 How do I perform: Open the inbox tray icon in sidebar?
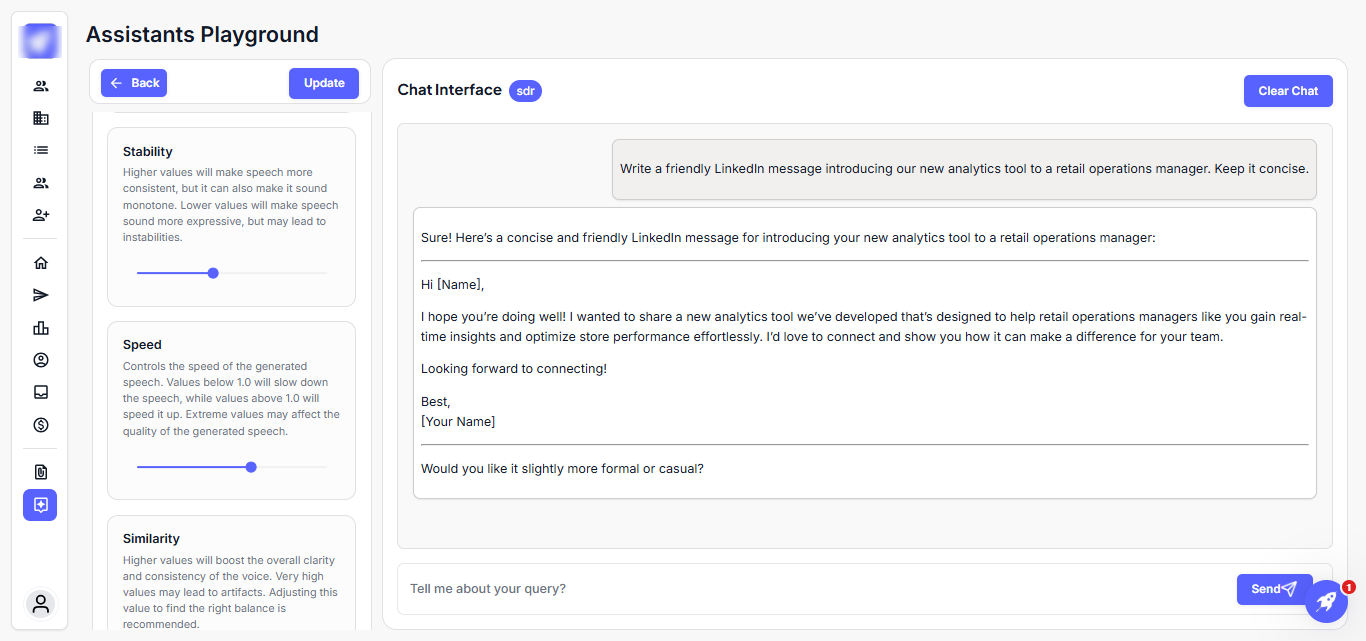tap(40, 392)
